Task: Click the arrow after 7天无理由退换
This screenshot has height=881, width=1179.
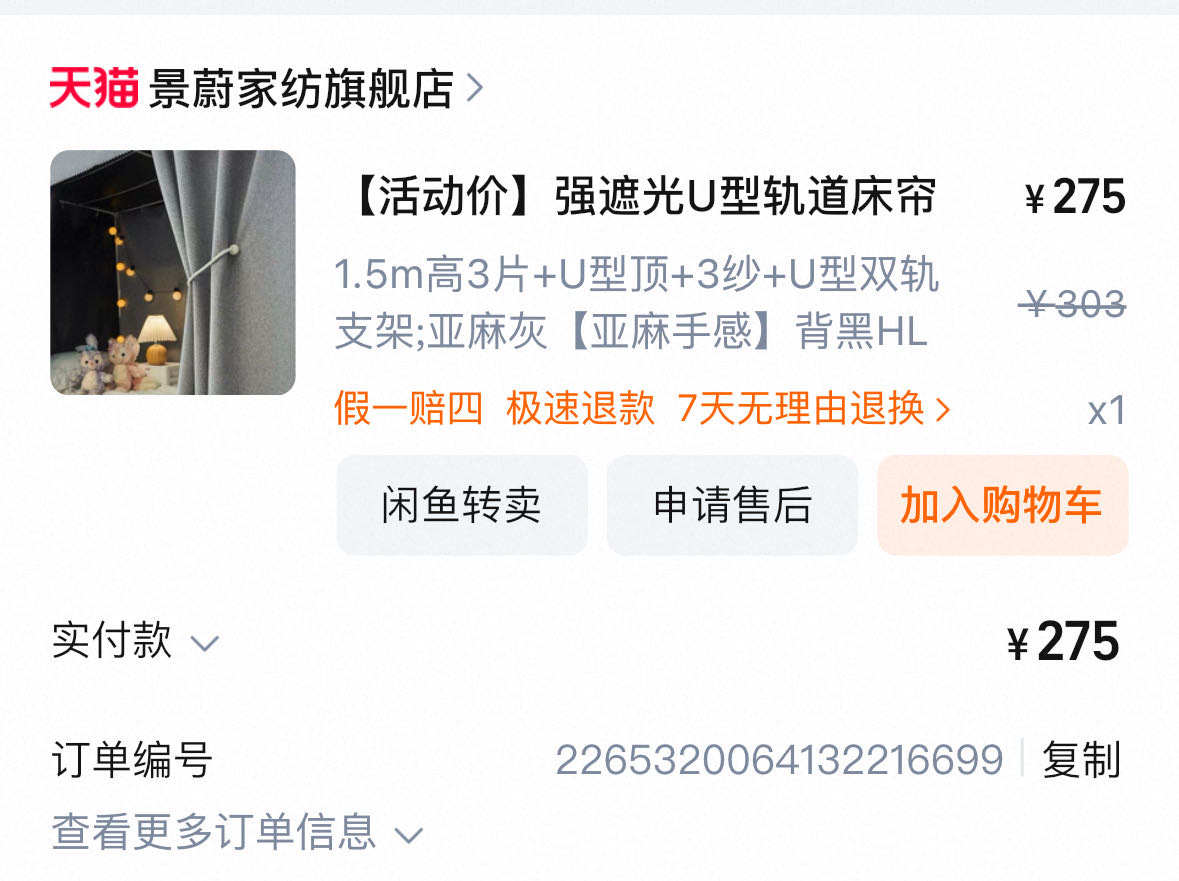Action: 942,409
